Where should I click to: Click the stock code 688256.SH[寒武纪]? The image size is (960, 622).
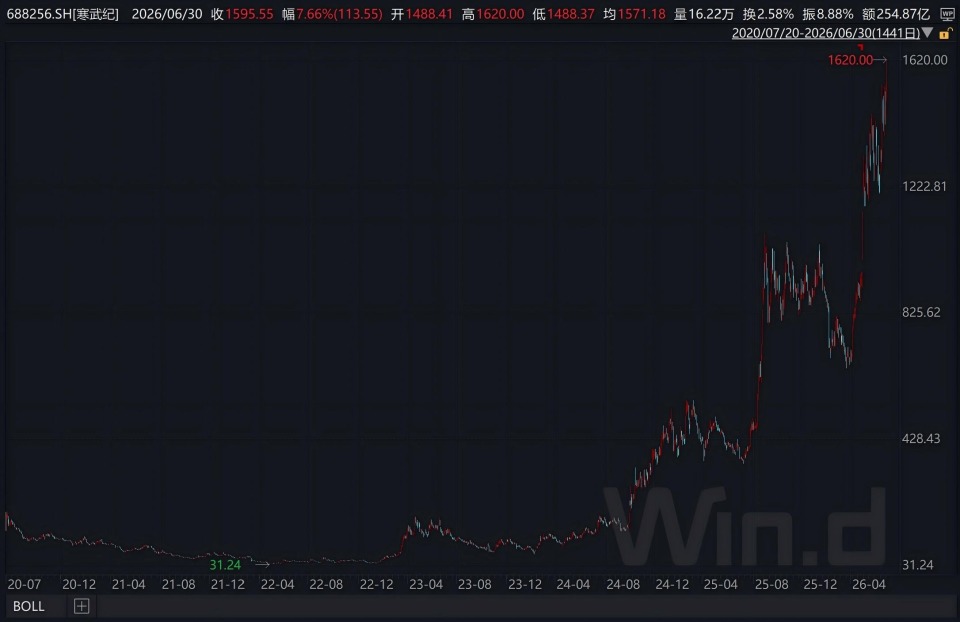62,14
